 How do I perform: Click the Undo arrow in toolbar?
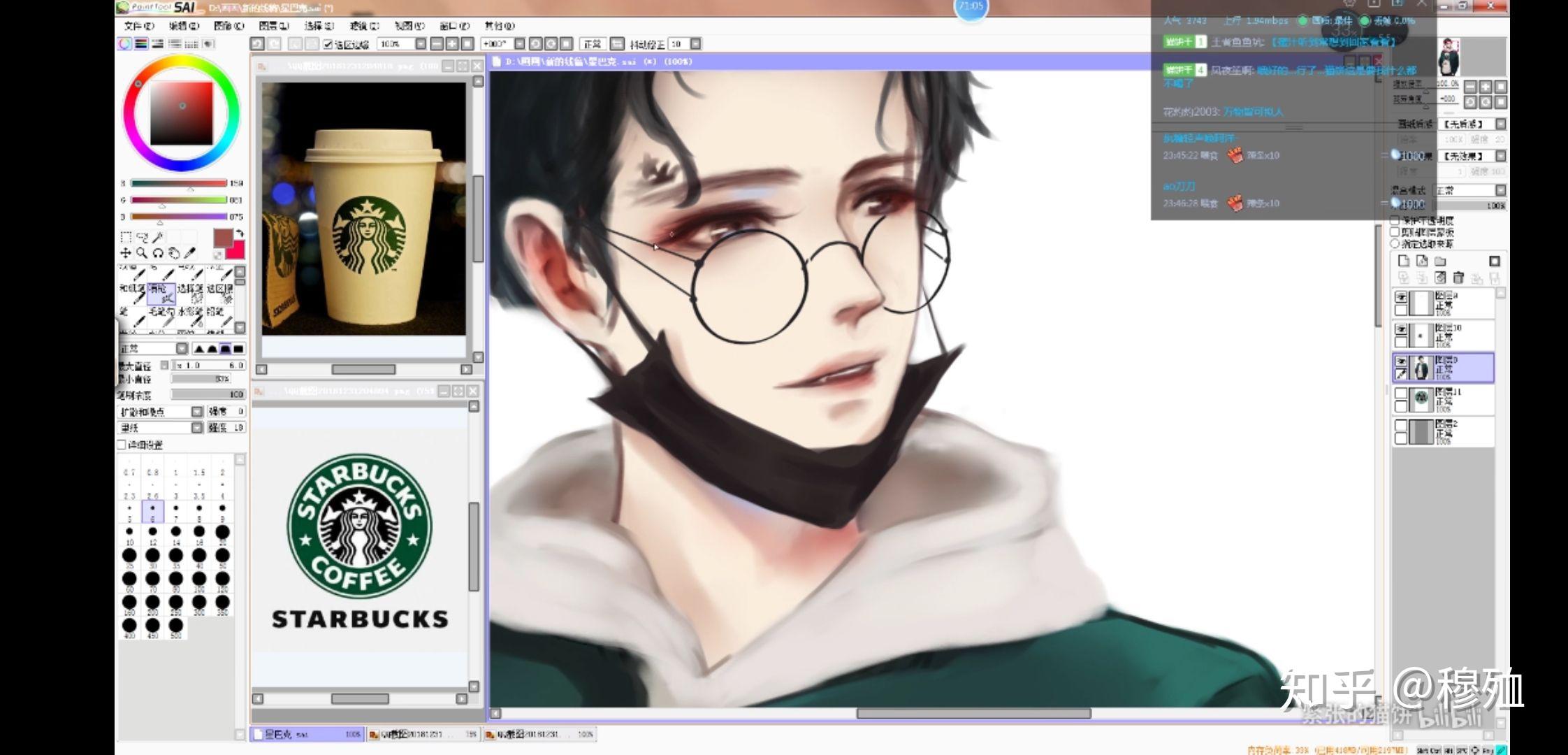coord(258,44)
